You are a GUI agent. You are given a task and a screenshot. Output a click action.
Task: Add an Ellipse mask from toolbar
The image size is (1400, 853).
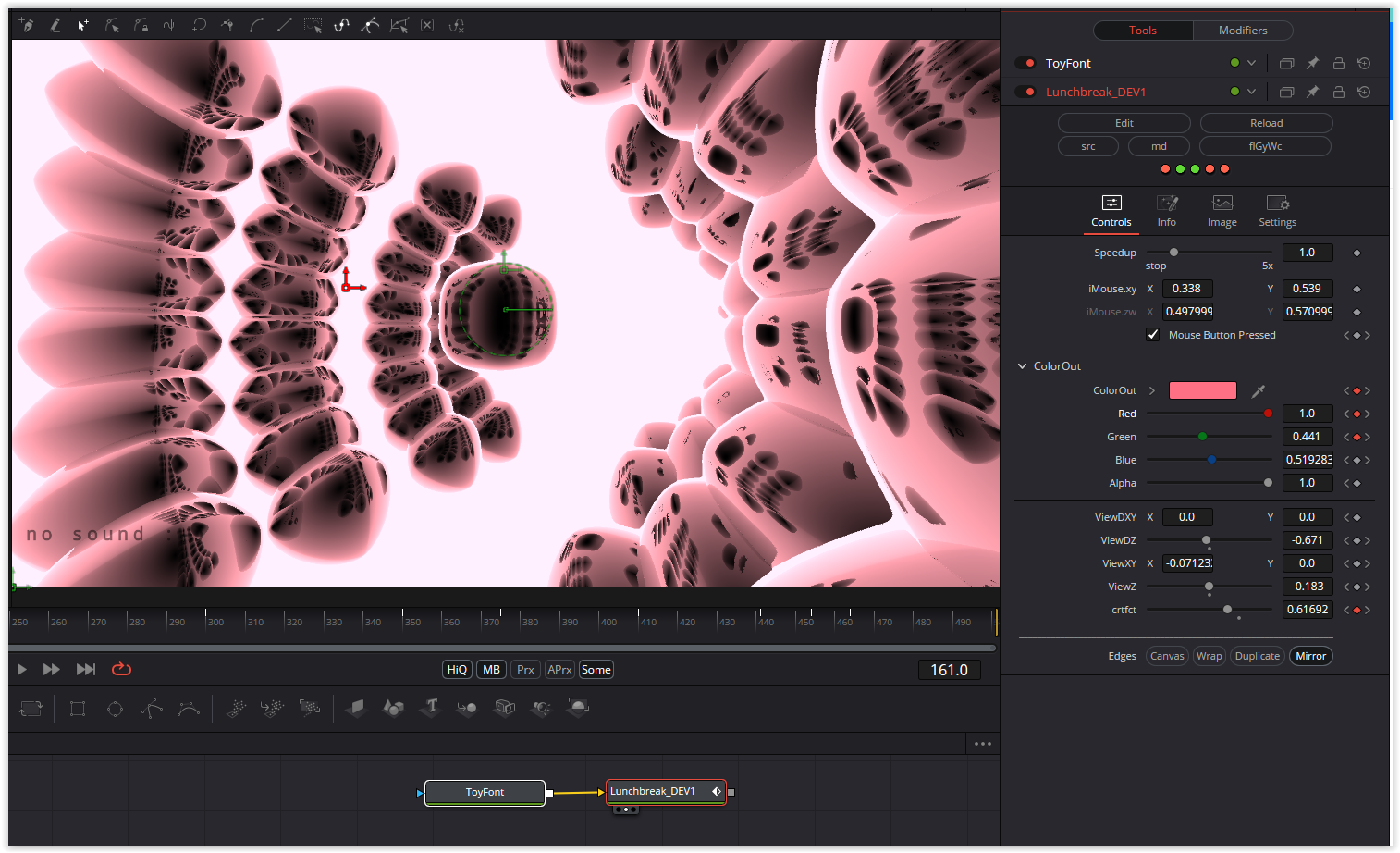point(115,709)
